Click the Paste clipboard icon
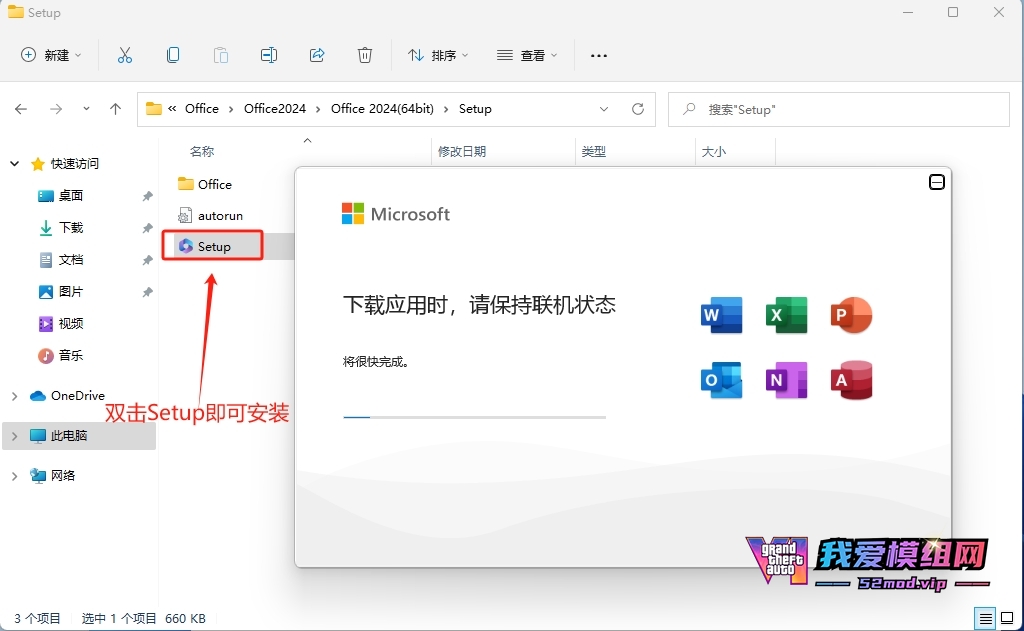The height and width of the screenshot is (631, 1024). coord(221,56)
